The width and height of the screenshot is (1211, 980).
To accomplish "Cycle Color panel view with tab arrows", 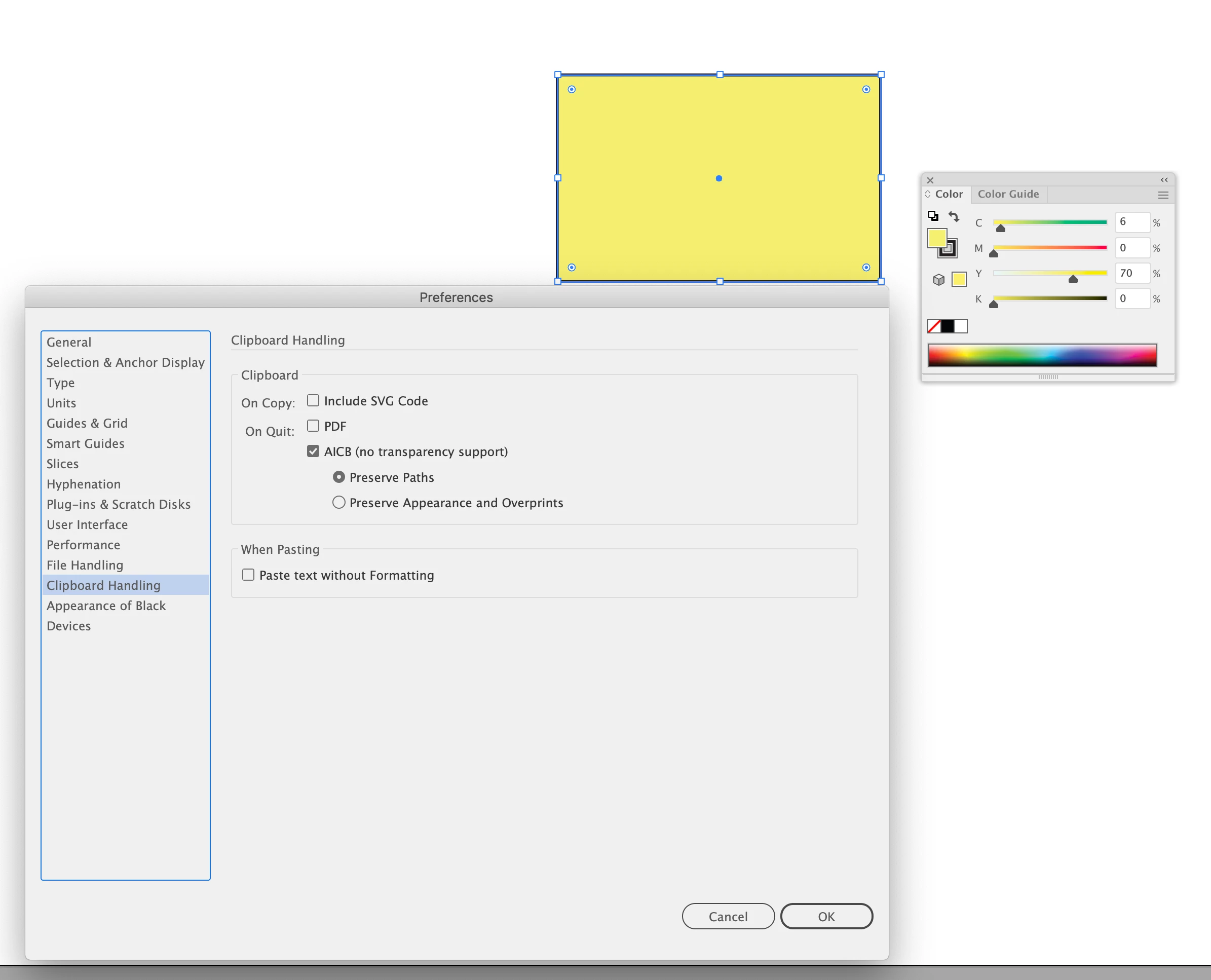I will 928,194.
